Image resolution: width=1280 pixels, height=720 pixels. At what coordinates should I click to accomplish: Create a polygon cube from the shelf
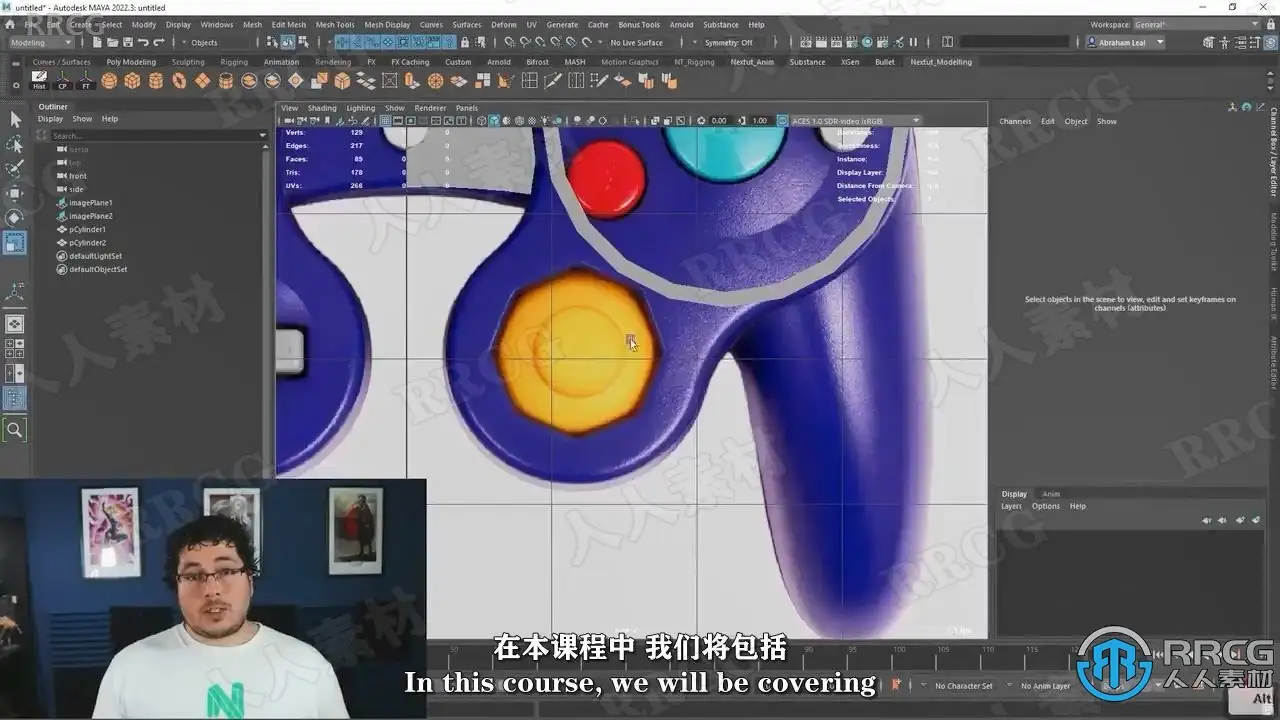tap(132, 81)
